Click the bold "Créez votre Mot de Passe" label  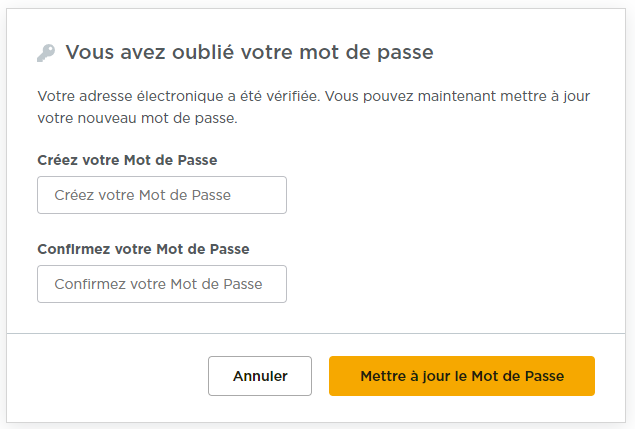127,160
